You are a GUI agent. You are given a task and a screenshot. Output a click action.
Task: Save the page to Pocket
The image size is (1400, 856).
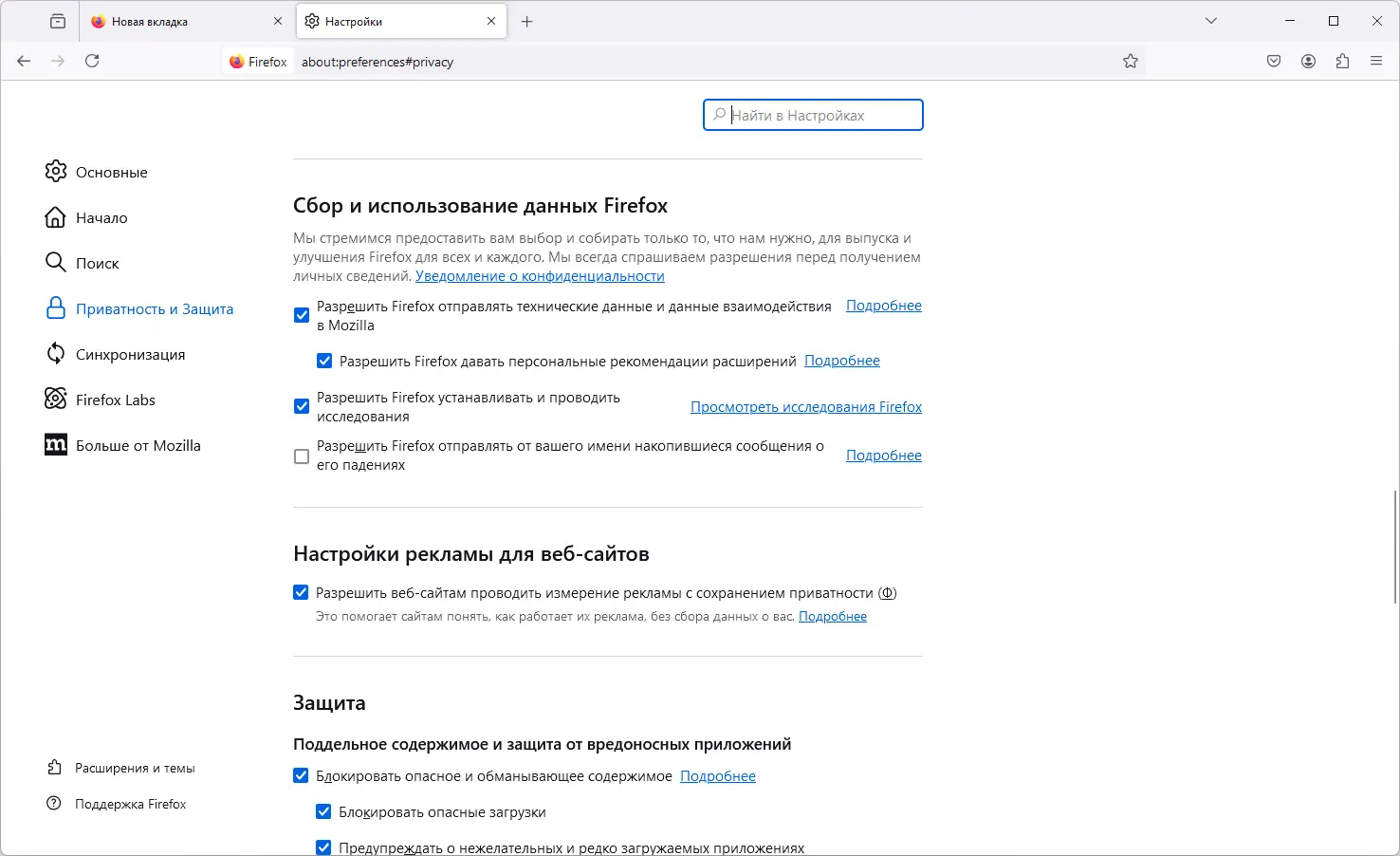click(x=1274, y=61)
